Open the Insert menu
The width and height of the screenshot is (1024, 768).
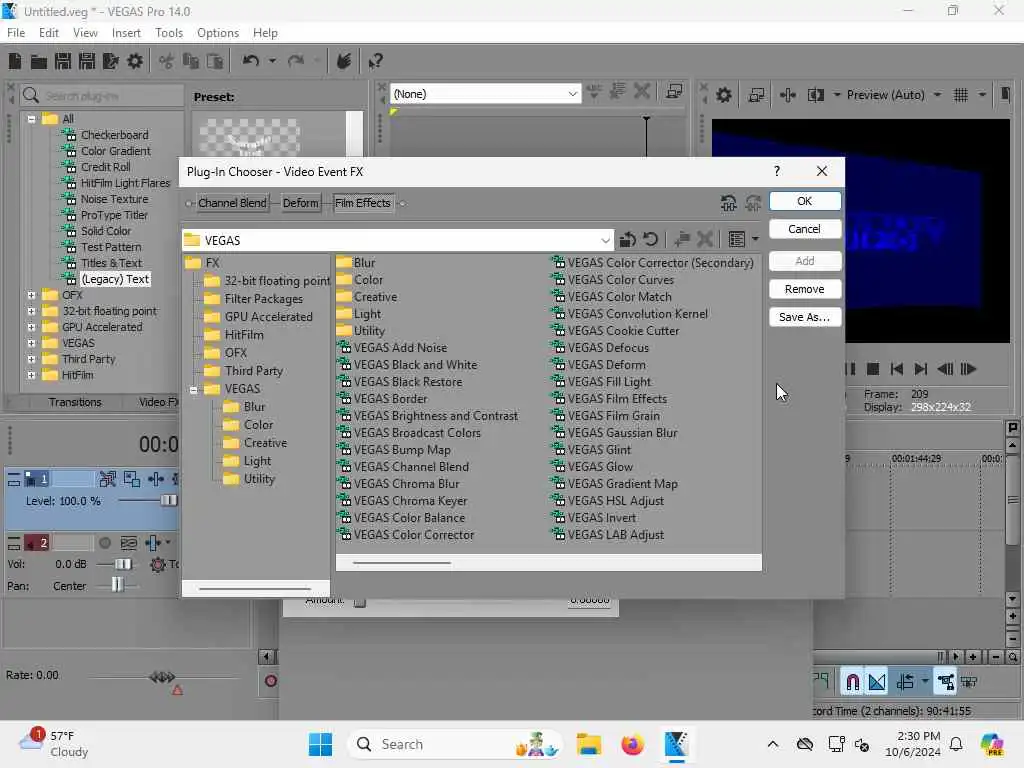[x=126, y=33]
